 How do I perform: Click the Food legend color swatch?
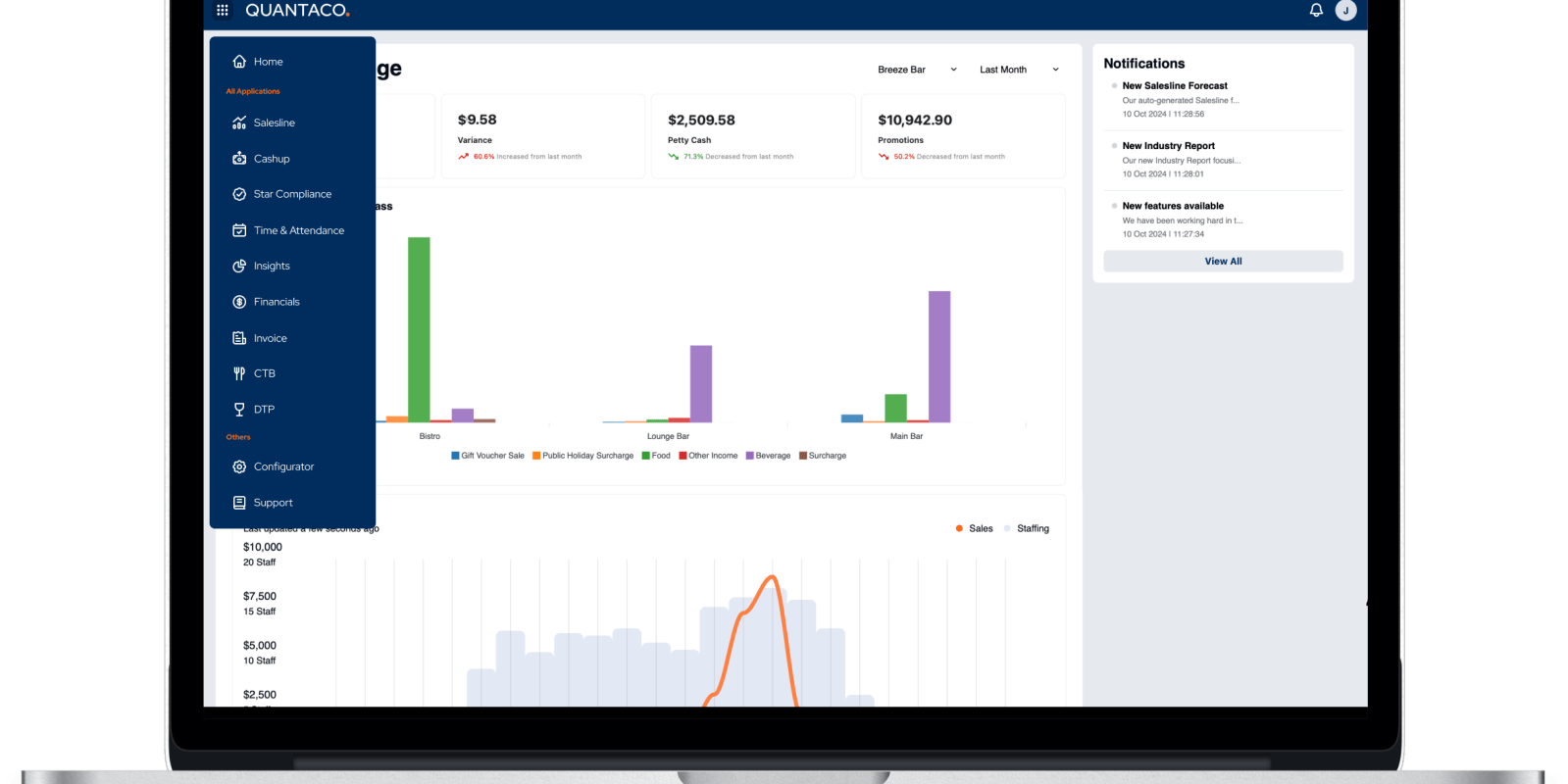(646, 456)
